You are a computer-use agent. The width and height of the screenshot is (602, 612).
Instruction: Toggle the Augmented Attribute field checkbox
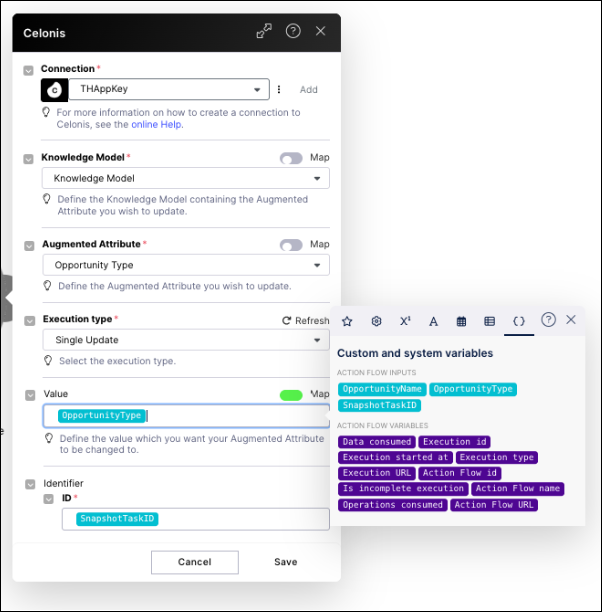(29, 246)
